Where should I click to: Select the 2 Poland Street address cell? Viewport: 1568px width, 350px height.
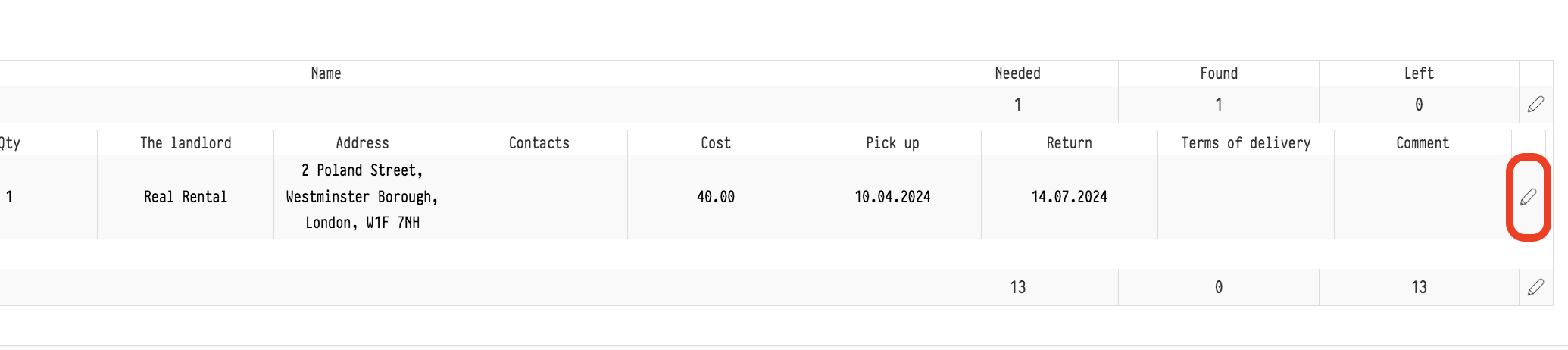tap(362, 197)
